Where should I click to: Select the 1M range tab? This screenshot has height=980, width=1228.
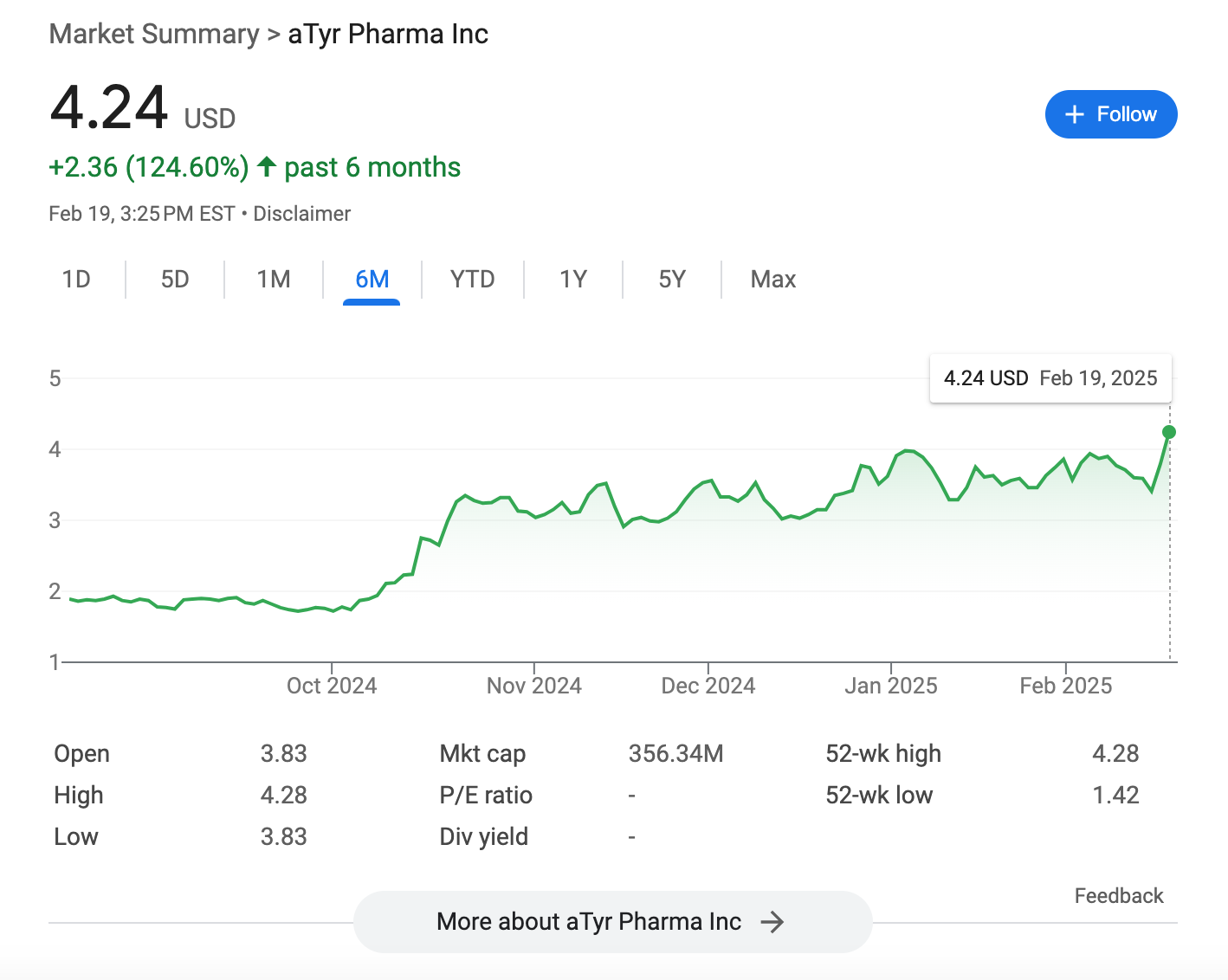point(274,279)
